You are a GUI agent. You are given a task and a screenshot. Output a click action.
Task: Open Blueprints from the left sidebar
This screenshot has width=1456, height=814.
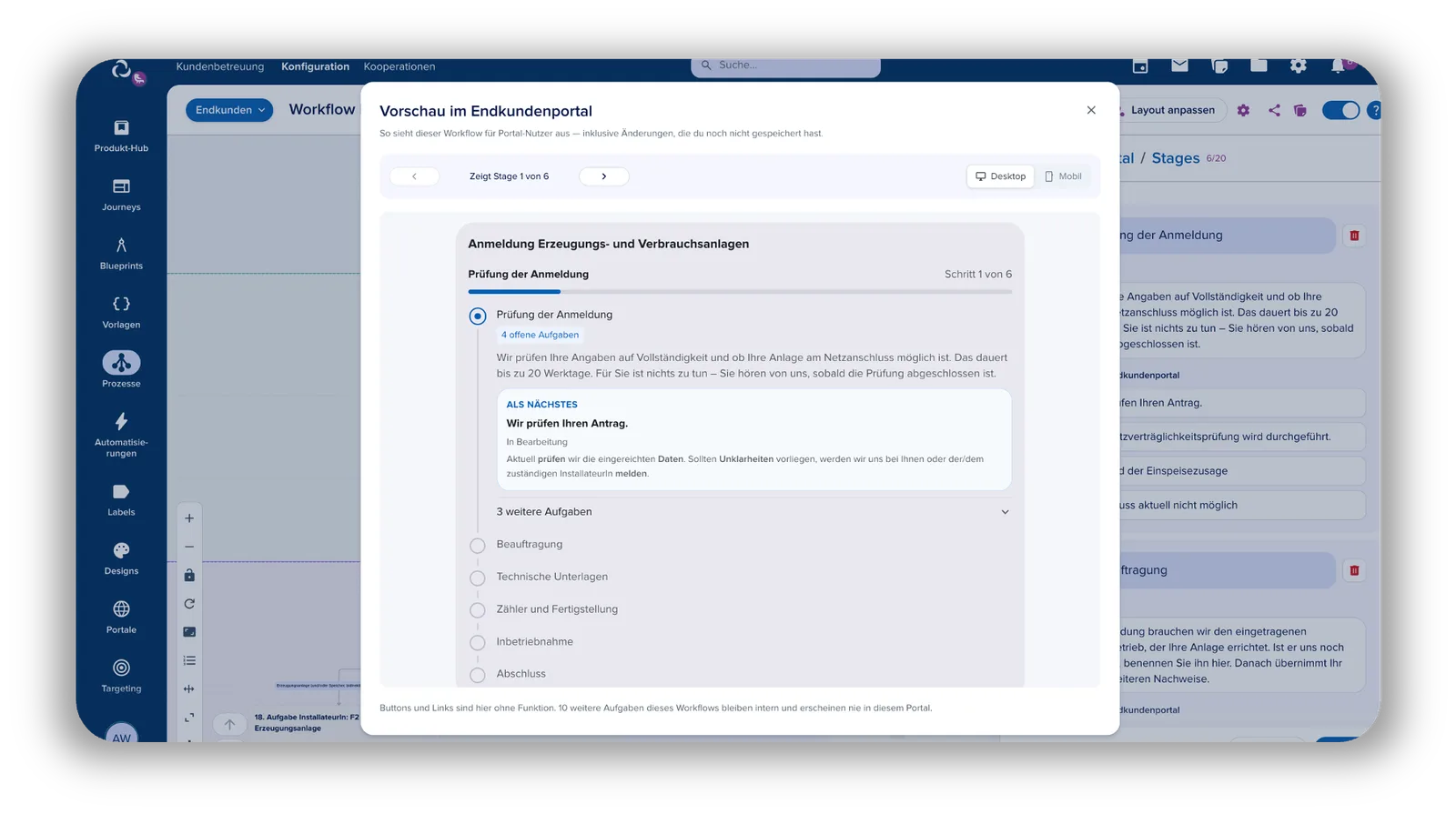click(x=121, y=254)
